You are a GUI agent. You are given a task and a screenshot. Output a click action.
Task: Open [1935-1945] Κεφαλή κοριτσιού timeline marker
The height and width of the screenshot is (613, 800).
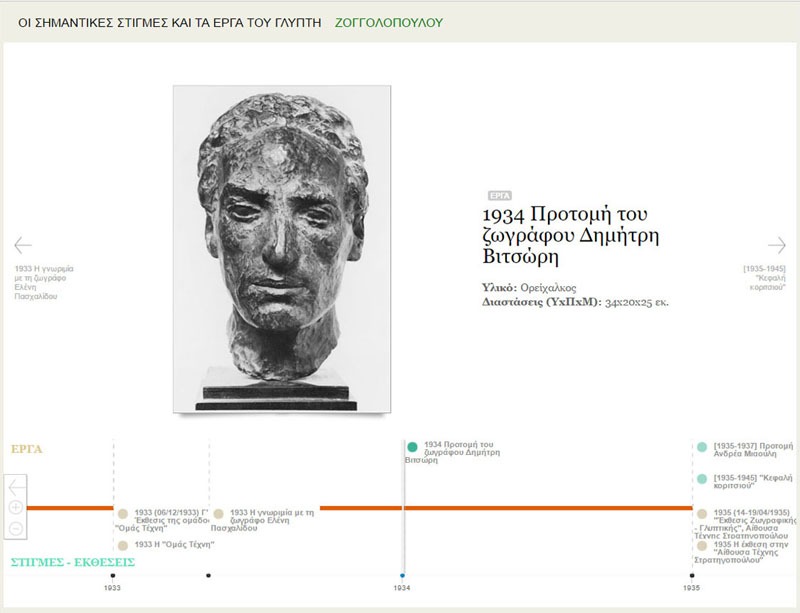(702, 479)
